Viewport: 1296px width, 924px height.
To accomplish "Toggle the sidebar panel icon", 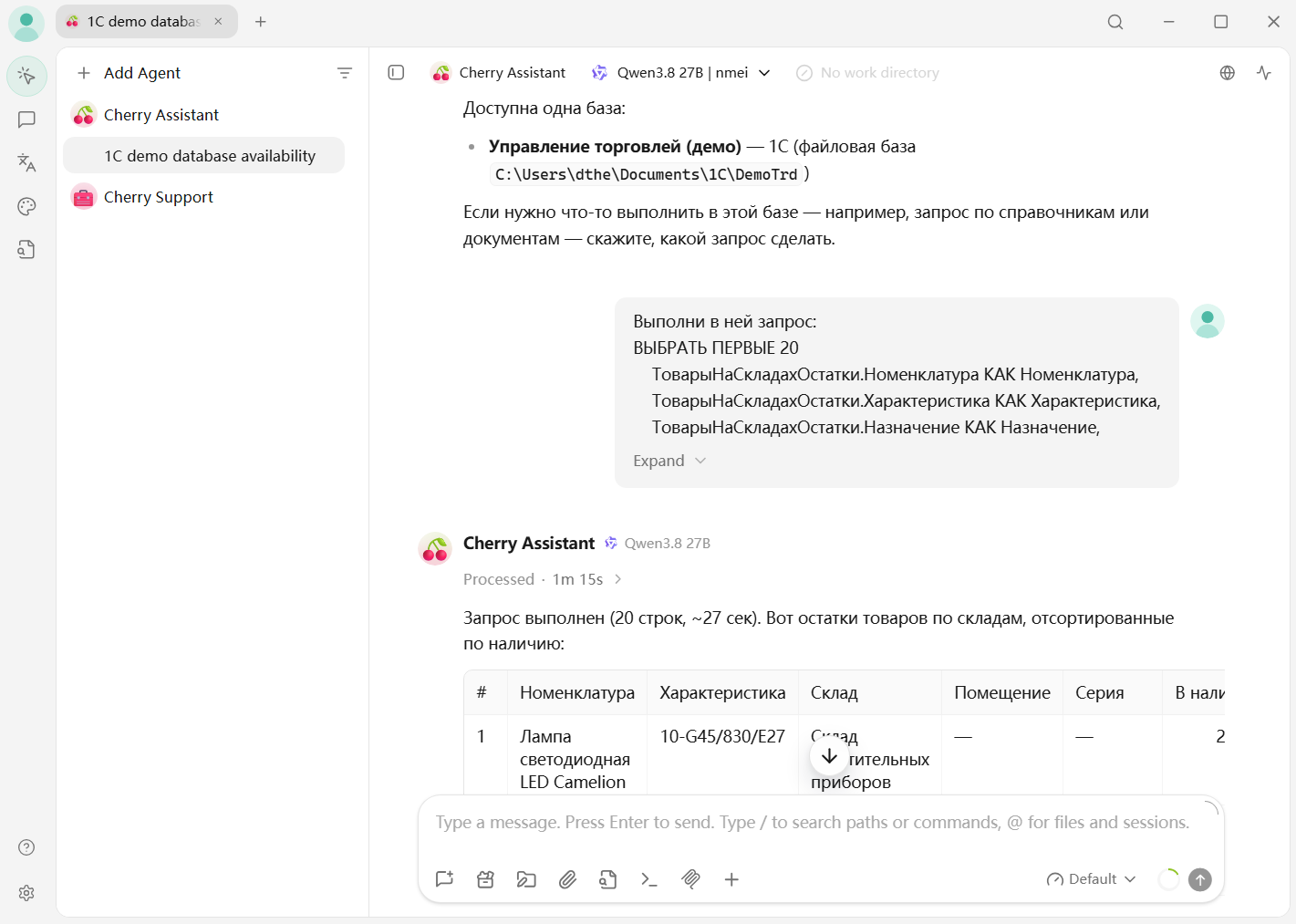I will [396, 73].
